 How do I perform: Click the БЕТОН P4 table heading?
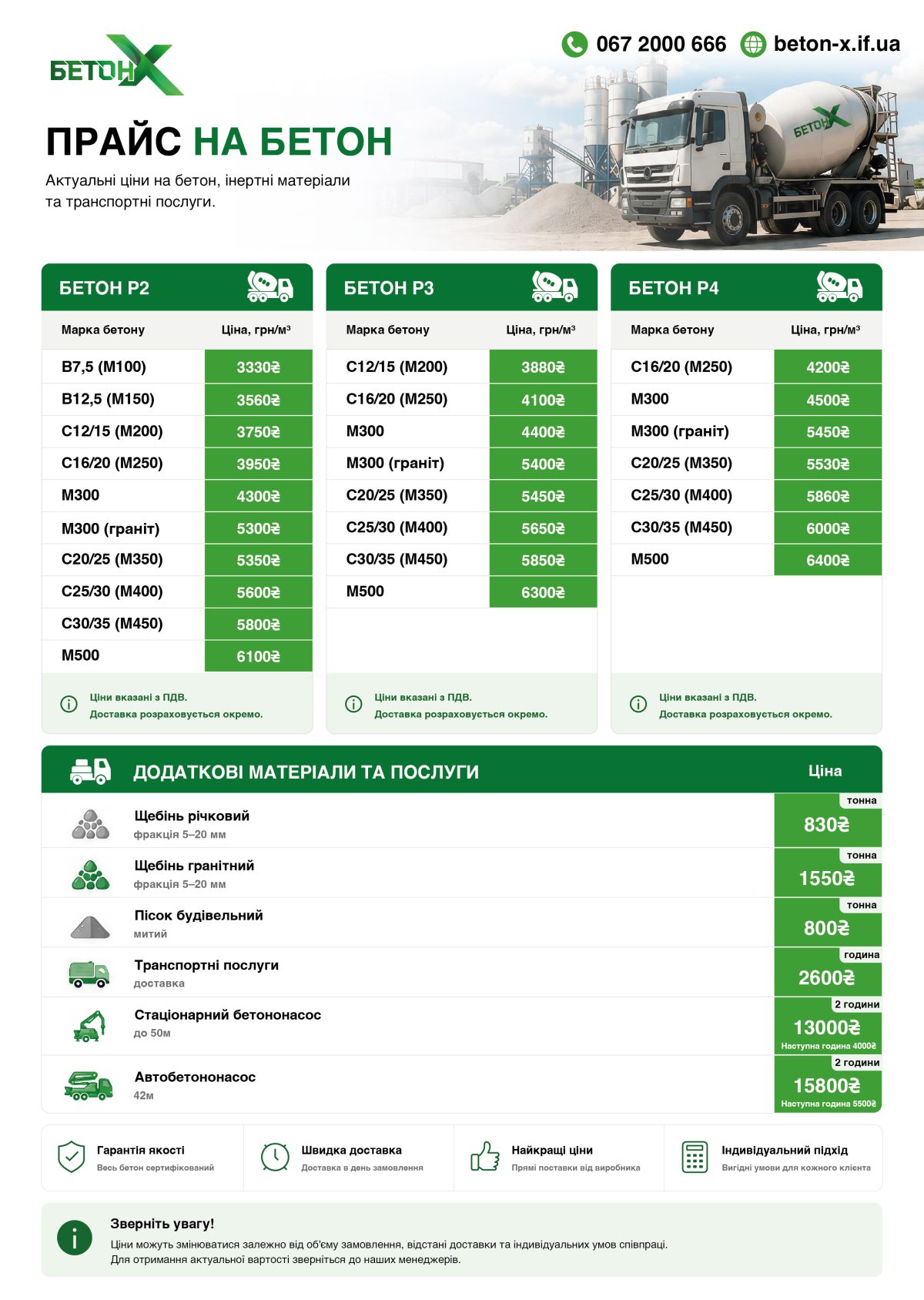click(x=674, y=288)
